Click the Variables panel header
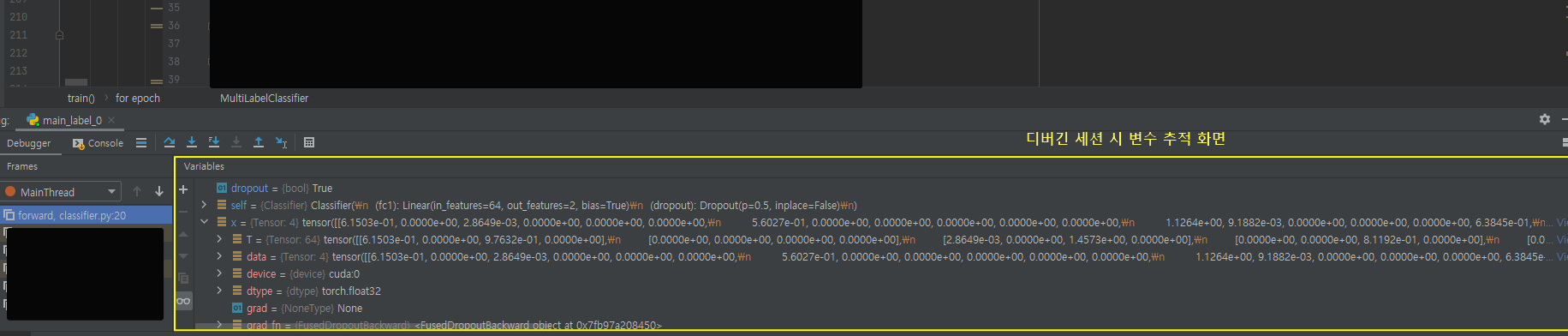The width and height of the screenshot is (1568, 336). pyautogui.click(x=204, y=166)
